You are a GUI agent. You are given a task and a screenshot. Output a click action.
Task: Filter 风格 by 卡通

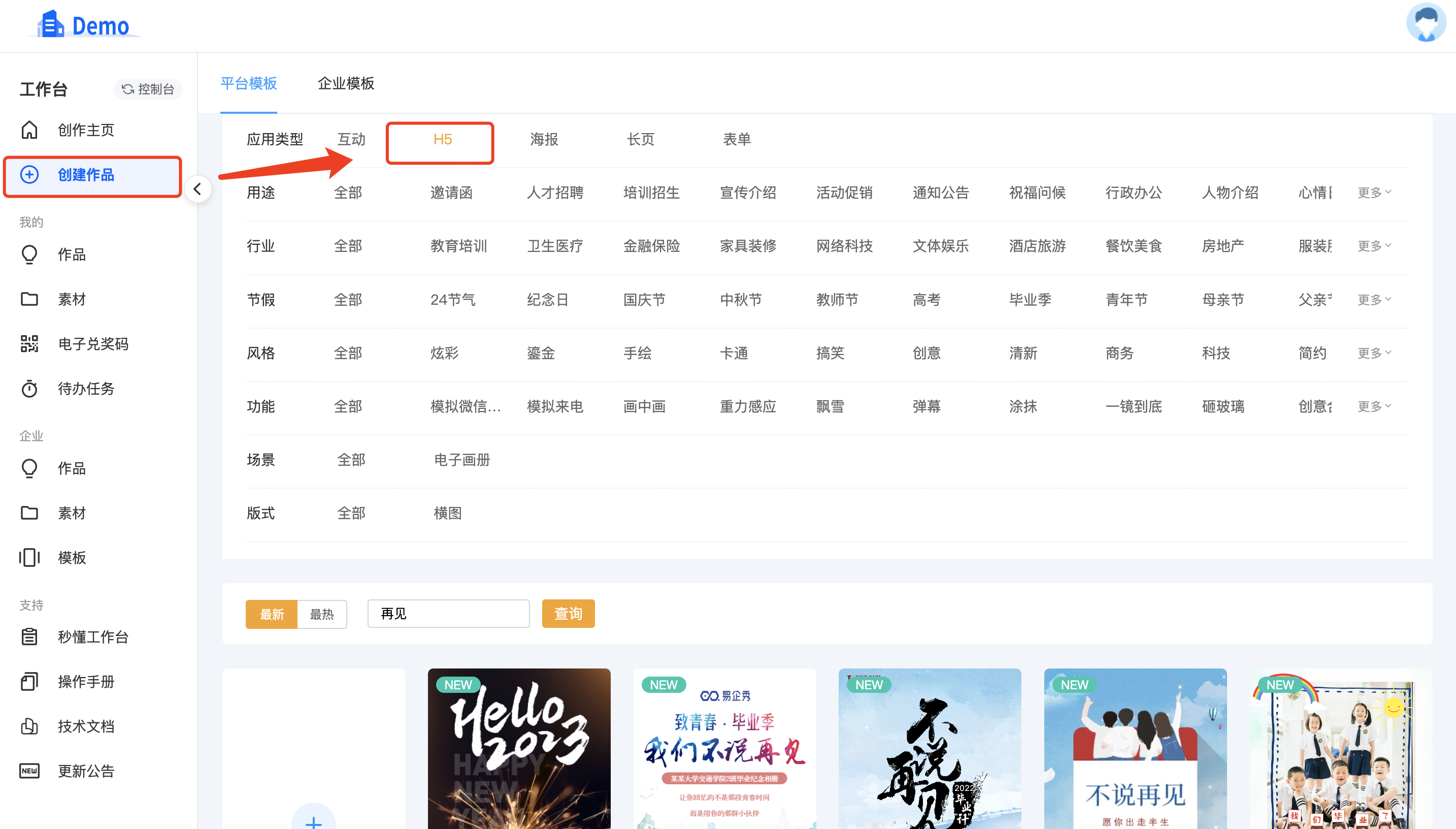[734, 354]
